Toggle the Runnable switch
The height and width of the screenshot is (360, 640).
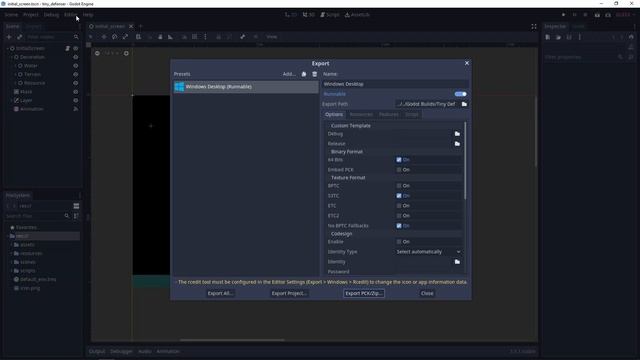pos(460,94)
